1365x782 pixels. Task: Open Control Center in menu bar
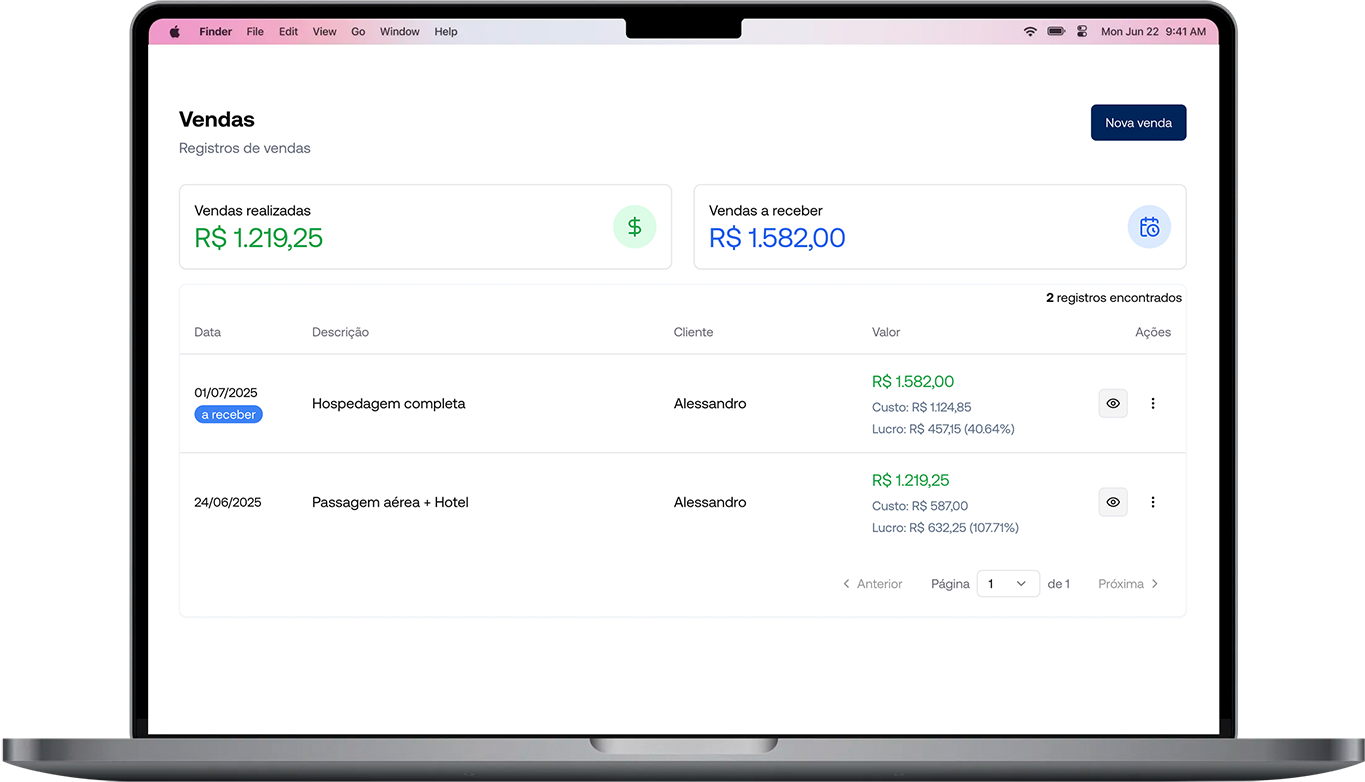tap(1082, 32)
